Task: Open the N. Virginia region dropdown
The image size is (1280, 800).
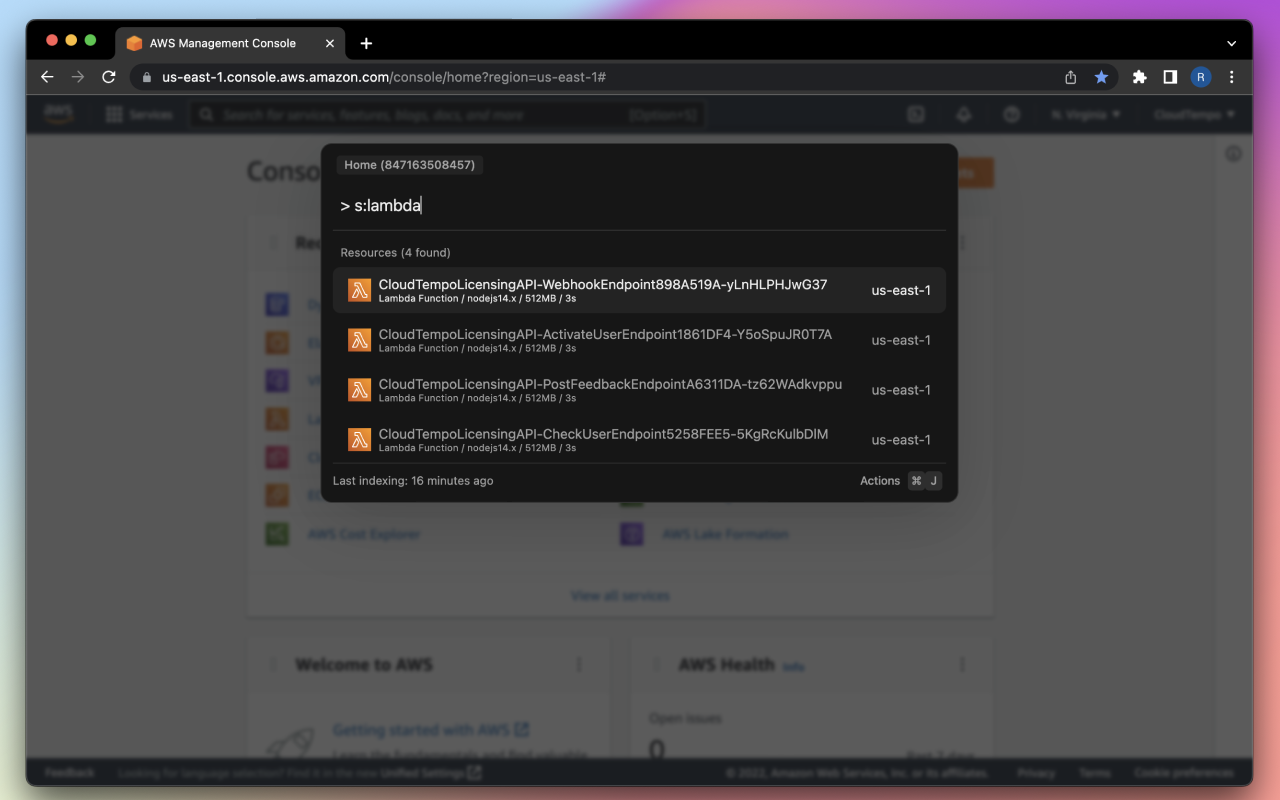Action: click(x=1085, y=114)
